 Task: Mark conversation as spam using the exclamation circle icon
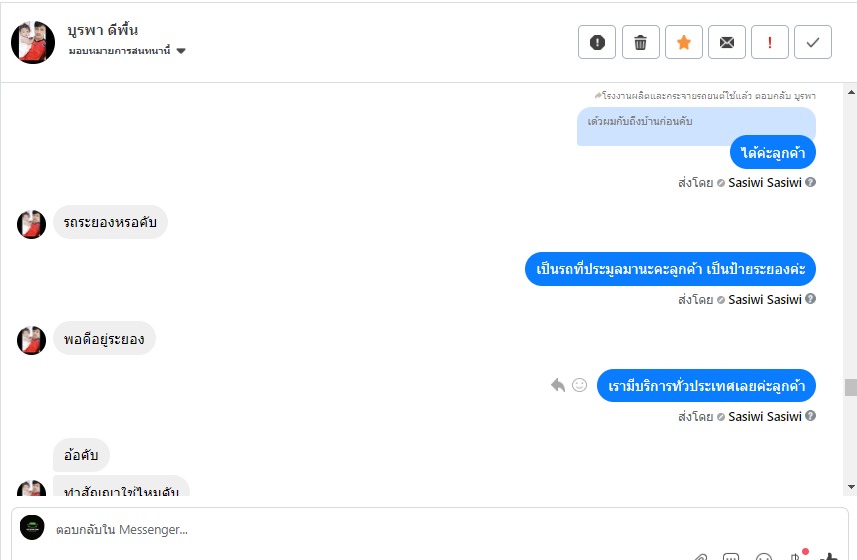point(597,42)
